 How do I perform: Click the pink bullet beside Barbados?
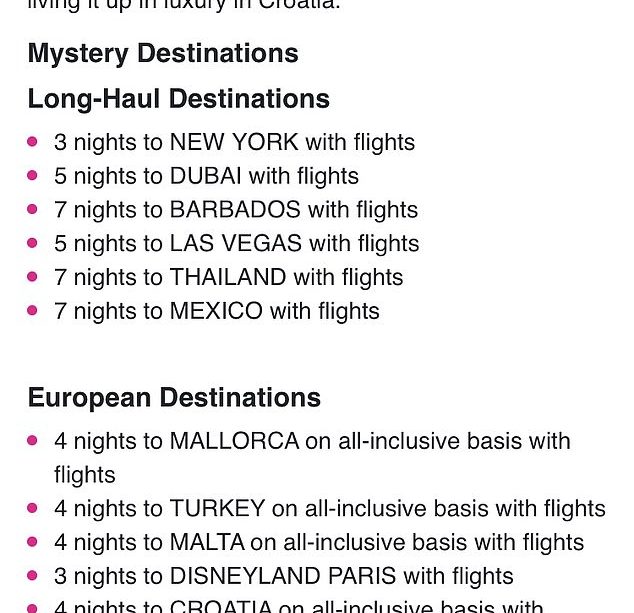click(x=32, y=209)
